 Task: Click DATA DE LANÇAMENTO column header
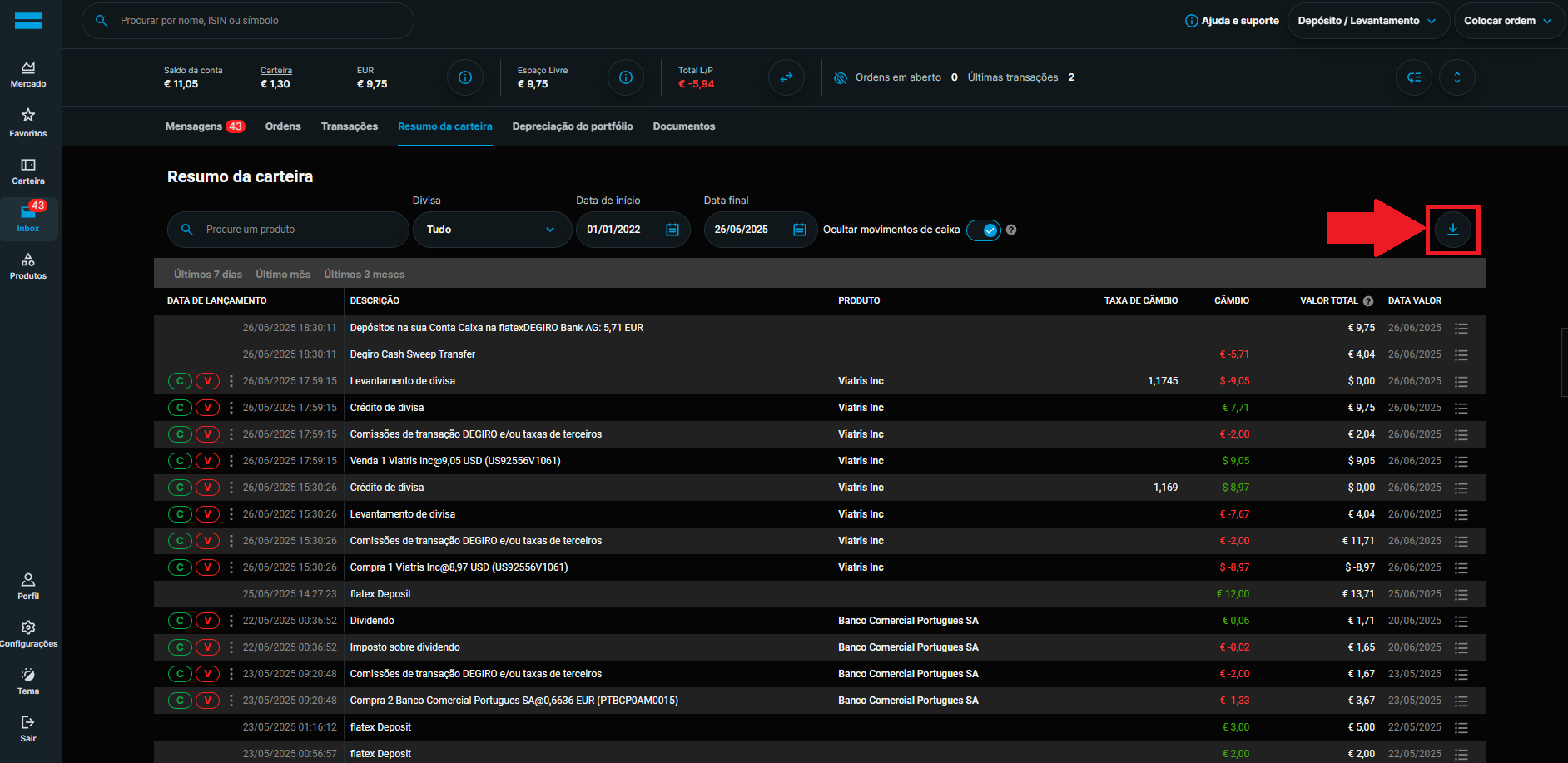click(x=217, y=301)
